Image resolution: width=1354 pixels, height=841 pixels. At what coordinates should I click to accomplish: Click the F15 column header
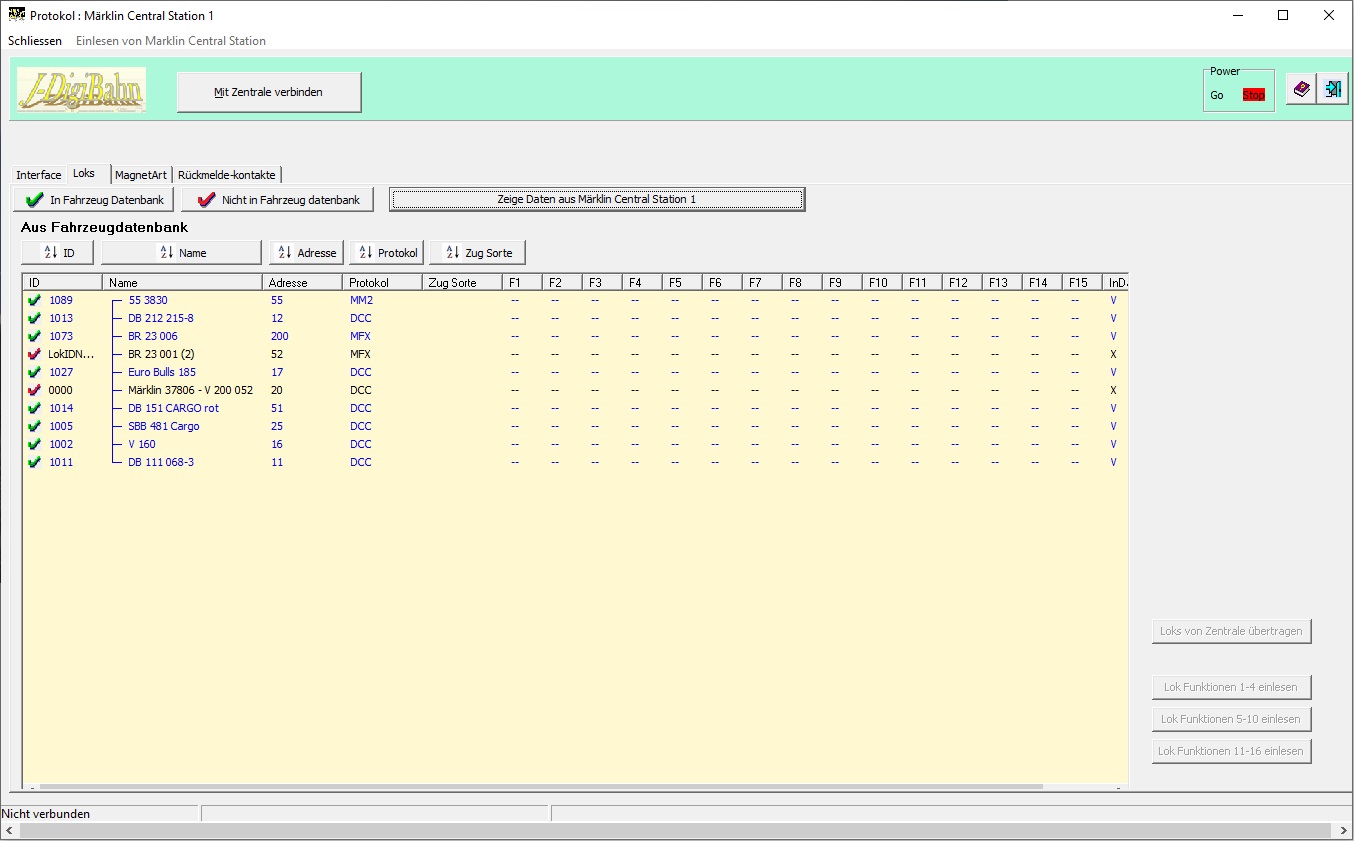pyautogui.click(x=1082, y=283)
